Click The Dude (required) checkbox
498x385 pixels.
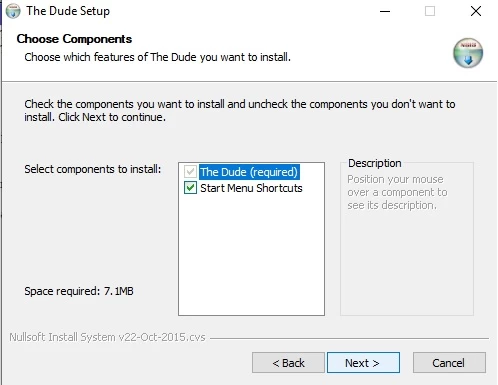pyautogui.click(x=190, y=172)
